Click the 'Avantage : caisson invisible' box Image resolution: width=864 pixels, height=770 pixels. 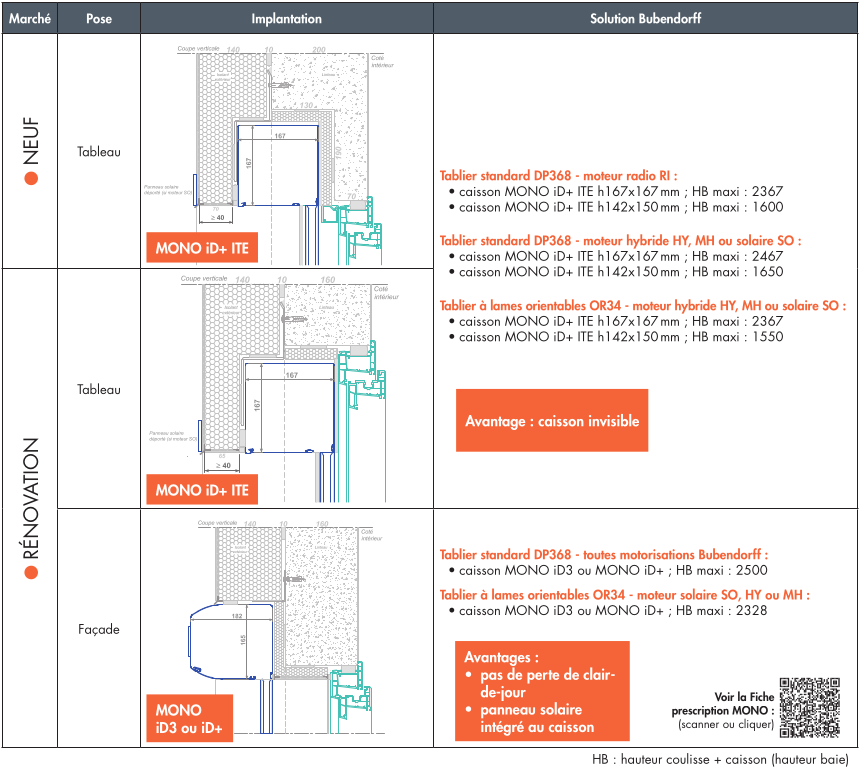coord(552,421)
